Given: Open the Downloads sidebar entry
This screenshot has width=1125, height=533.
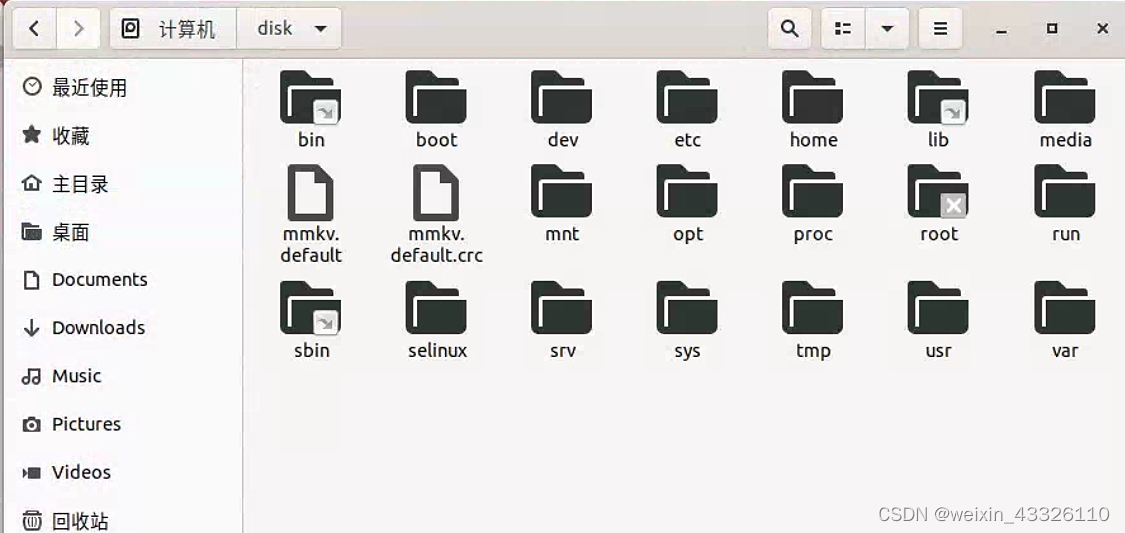Looking at the screenshot, I should coord(98,328).
